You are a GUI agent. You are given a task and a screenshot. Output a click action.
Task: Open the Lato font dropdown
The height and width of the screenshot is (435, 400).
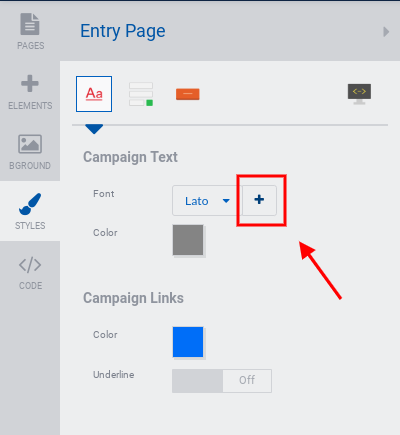pos(207,201)
